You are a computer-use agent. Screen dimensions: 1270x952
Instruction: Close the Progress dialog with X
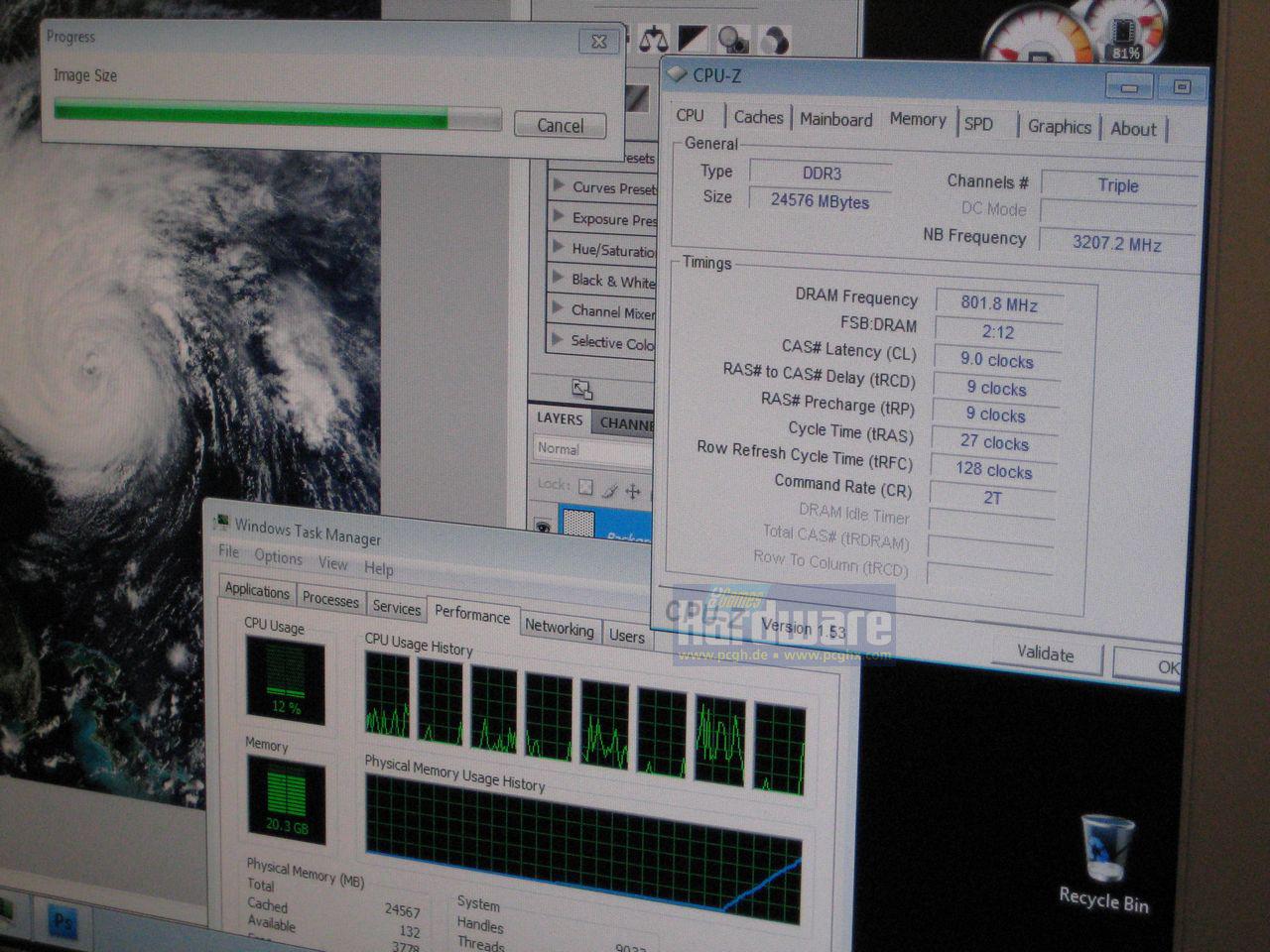tap(598, 41)
